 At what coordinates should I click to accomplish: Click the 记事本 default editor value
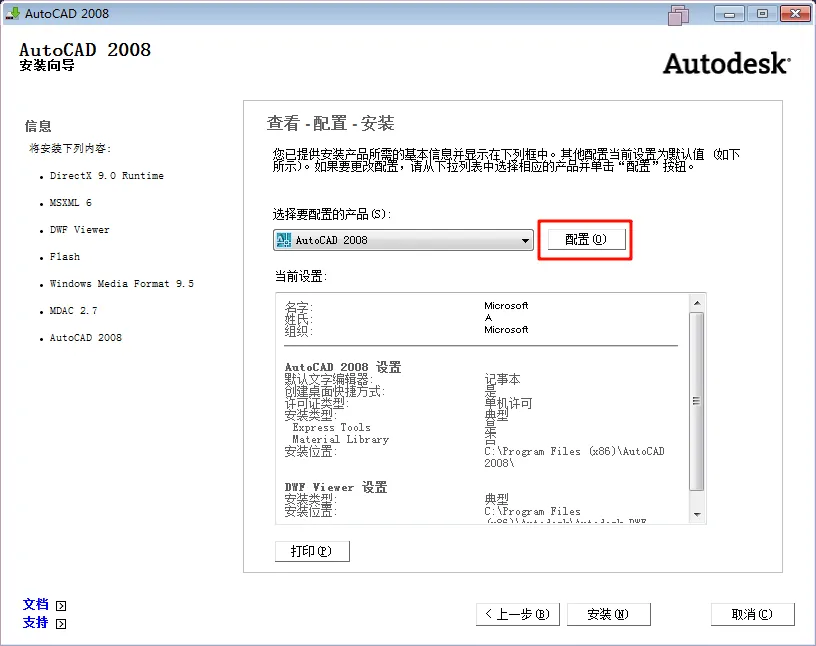(x=502, y=379)
